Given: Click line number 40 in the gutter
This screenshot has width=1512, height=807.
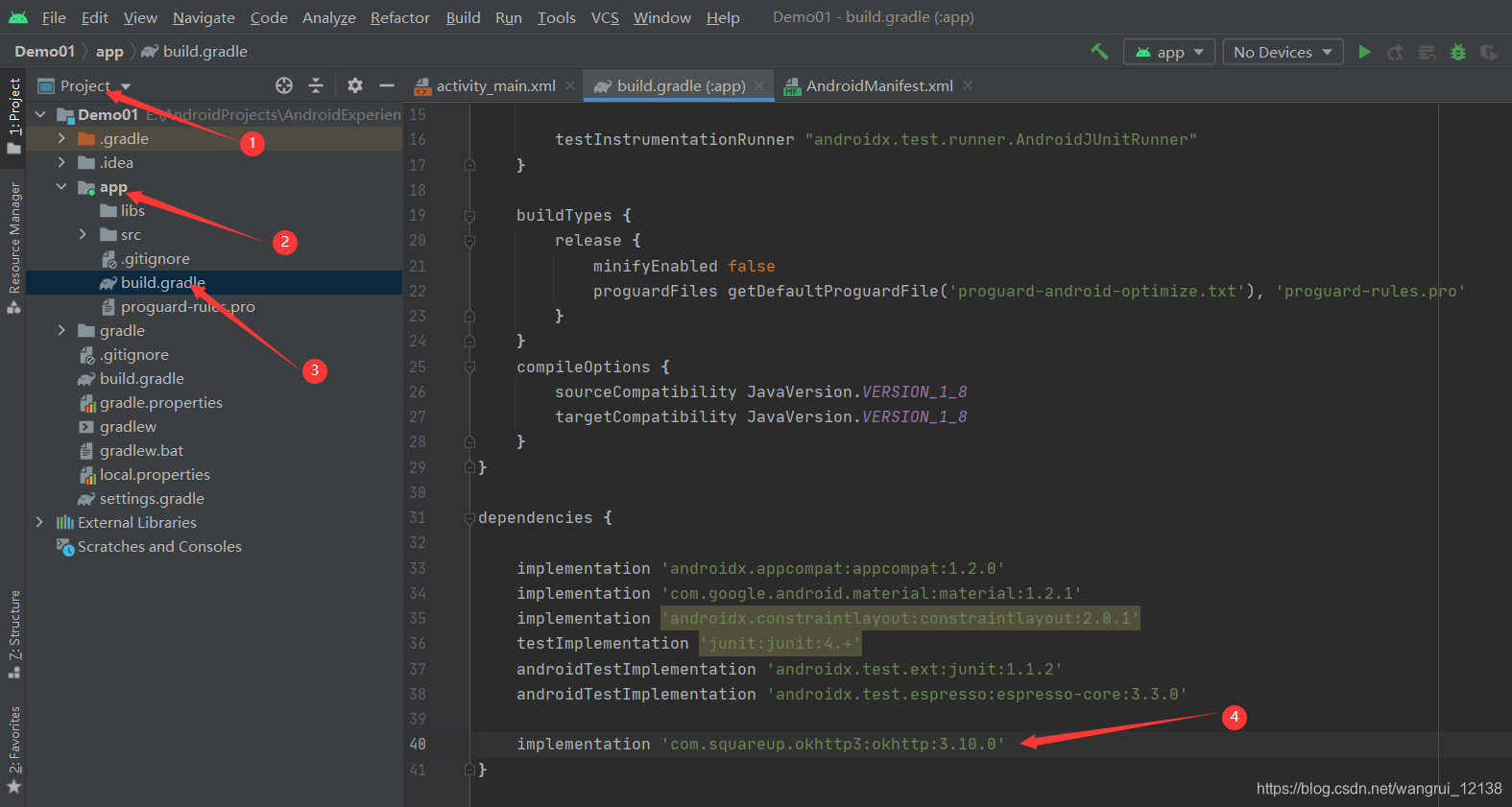Looking at the screenshot, I should point(418,744).
